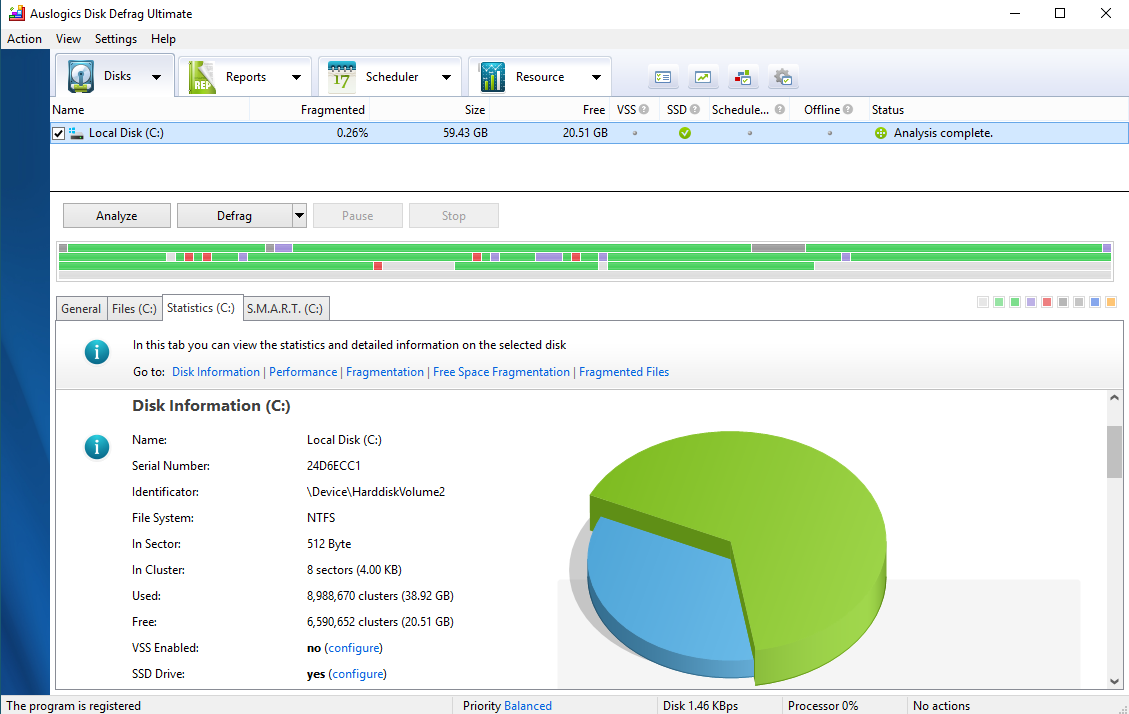
Task: Jump to Free Space Fragmentation link
Action: point(501,372)
